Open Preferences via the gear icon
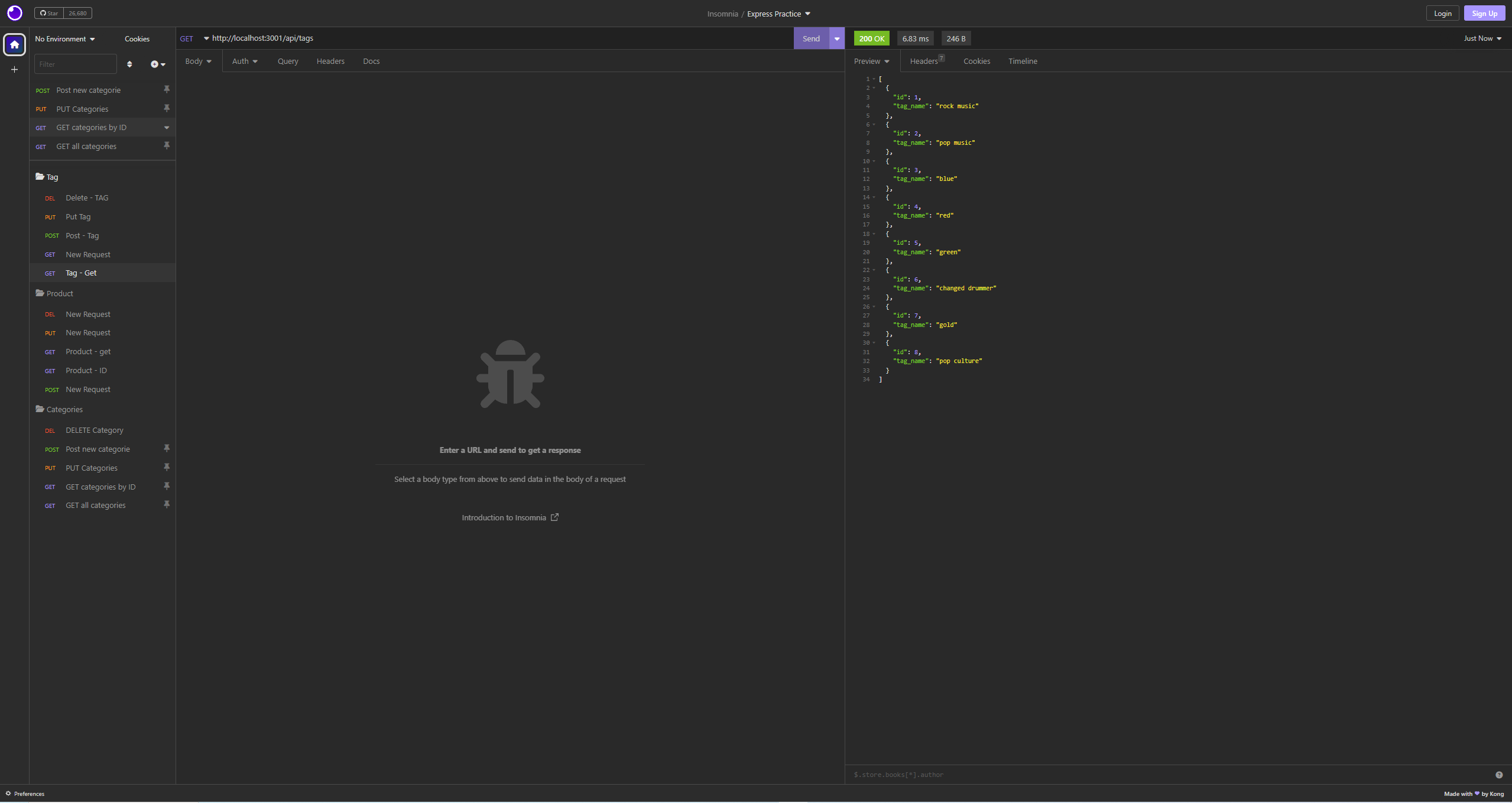This screenshot has width=1512, height=803. tap(9, 794)
